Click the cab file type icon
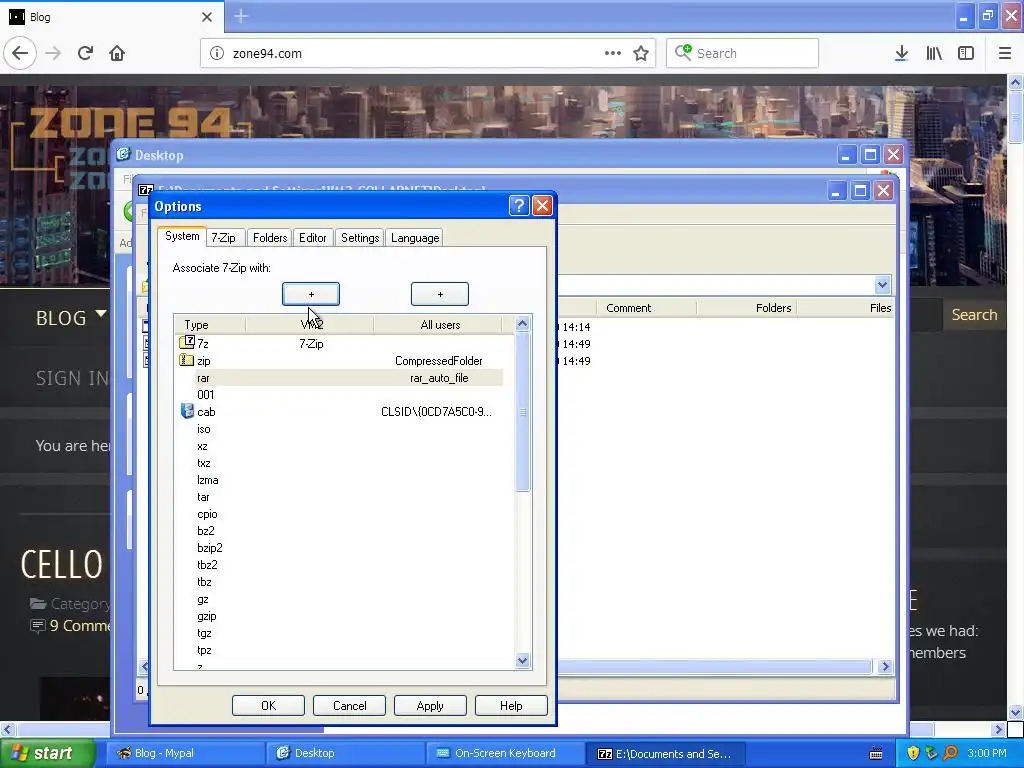 click(187, 411)
